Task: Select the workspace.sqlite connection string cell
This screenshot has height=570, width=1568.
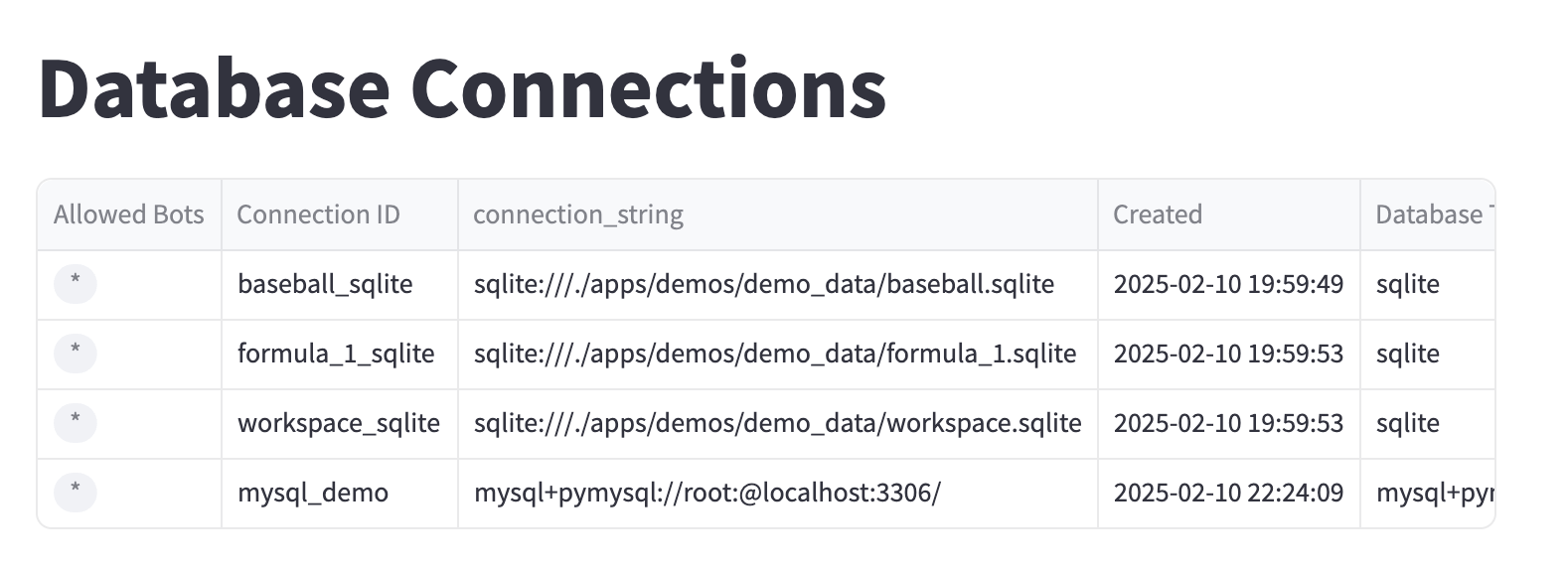Action: [778, 424]
